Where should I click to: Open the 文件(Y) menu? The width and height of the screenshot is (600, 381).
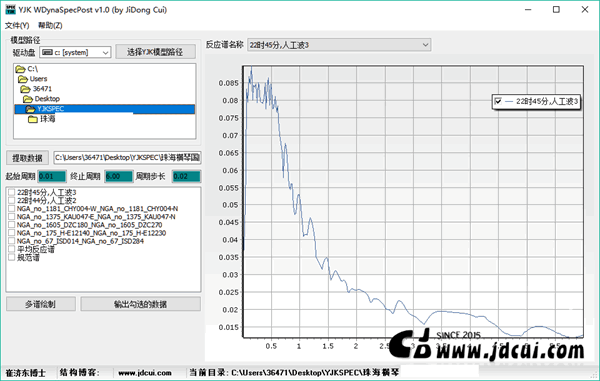pyautogui.click(x=17, y=26)
